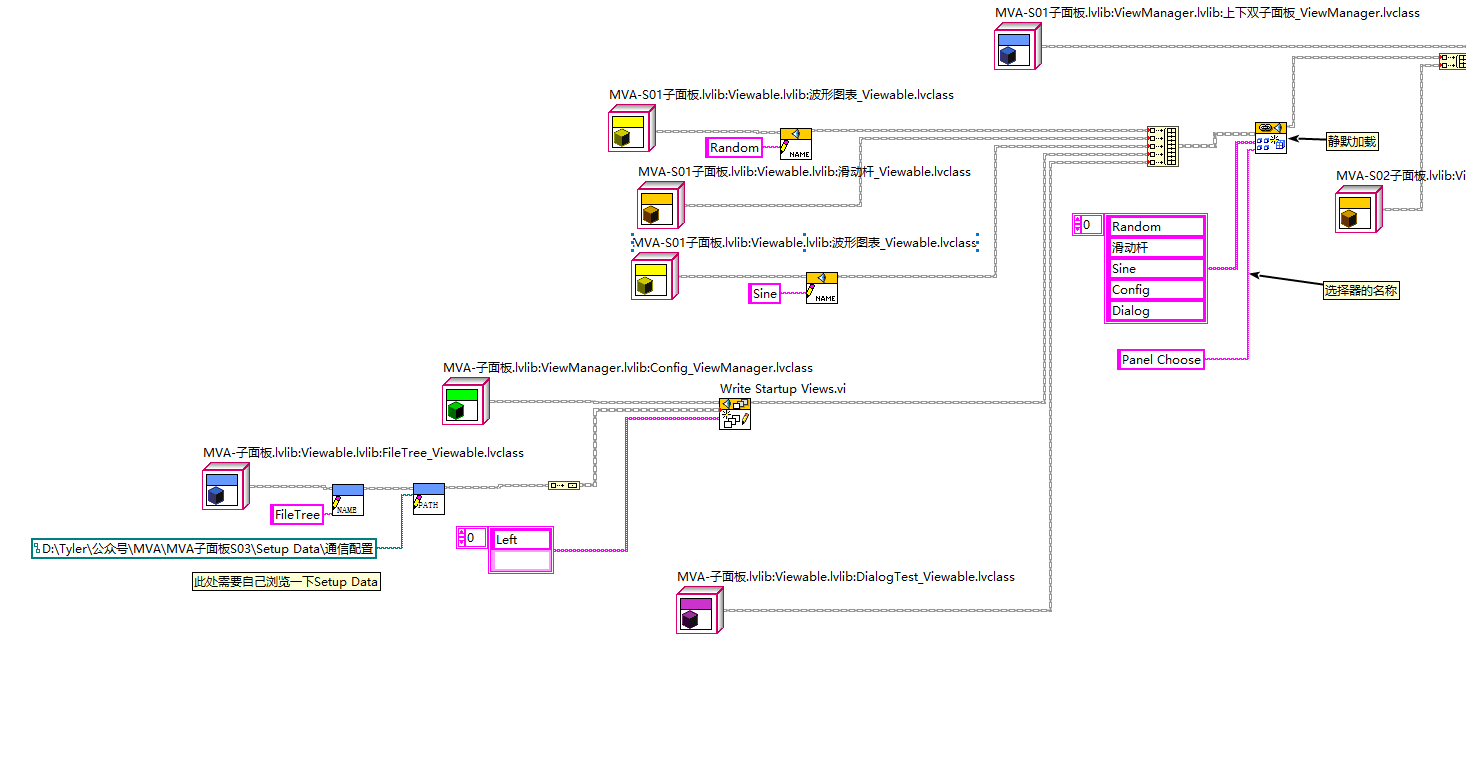Click the Write NAME node beside Sine constant
The width and height of the screenshot is (1466, 779).
[x=822, y=288]
